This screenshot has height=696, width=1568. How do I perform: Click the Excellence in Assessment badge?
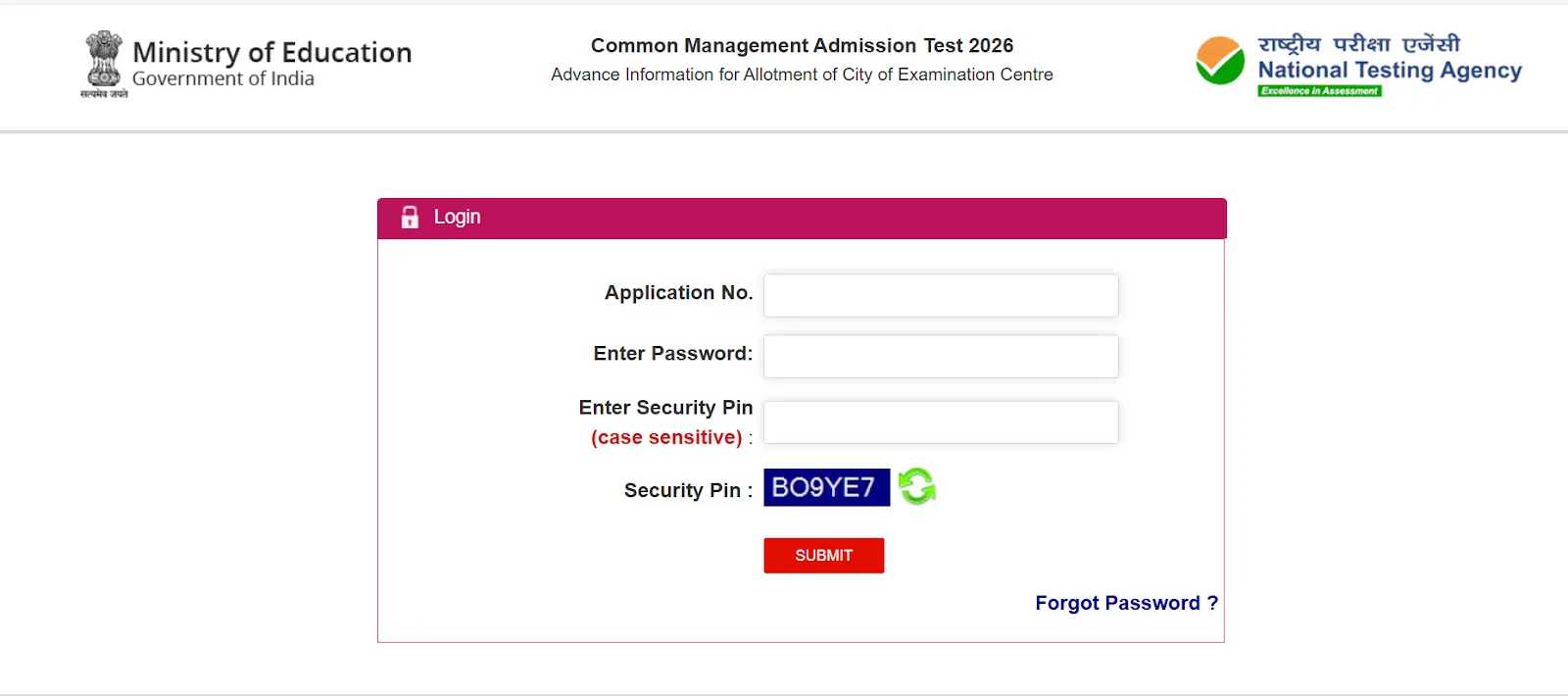tap(1319, 90)
